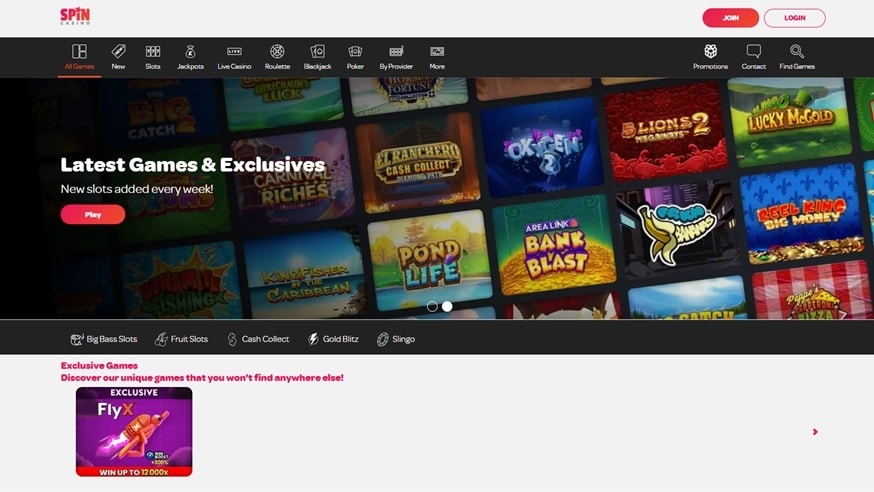Image resolution: width=874 pixels, height=492 pixels.
Task: Open the More category icon
Action: coord(437,51)
